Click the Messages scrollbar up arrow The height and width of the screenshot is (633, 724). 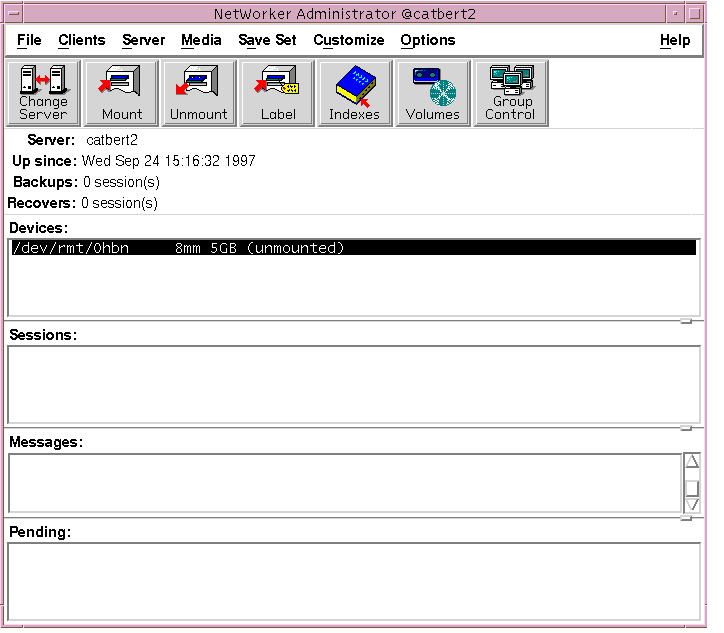pos(692,462)
